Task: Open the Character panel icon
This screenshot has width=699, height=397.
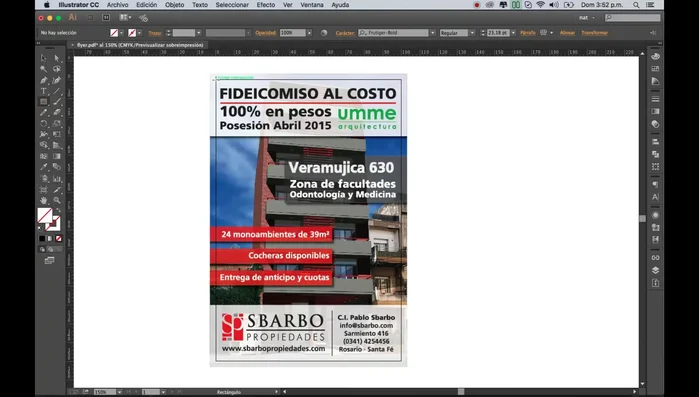Action: pyautogui.click(x=655, y=197)
